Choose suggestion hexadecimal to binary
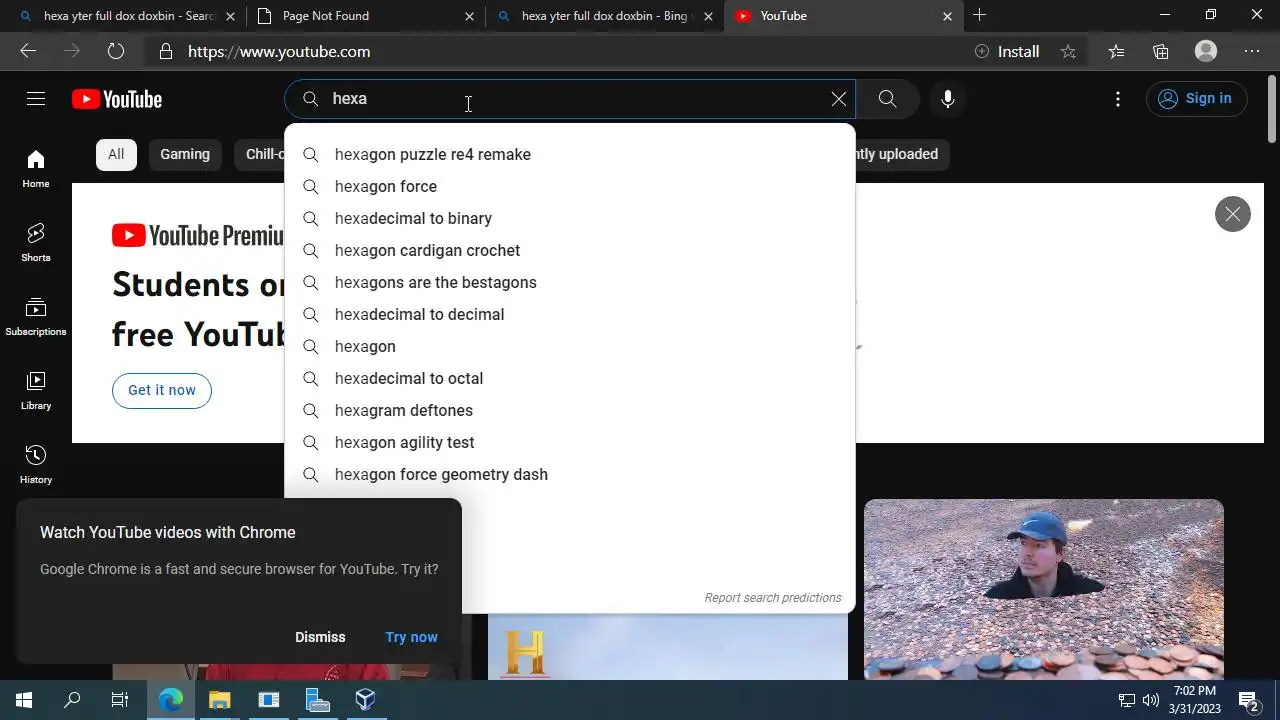 point(570,218)
